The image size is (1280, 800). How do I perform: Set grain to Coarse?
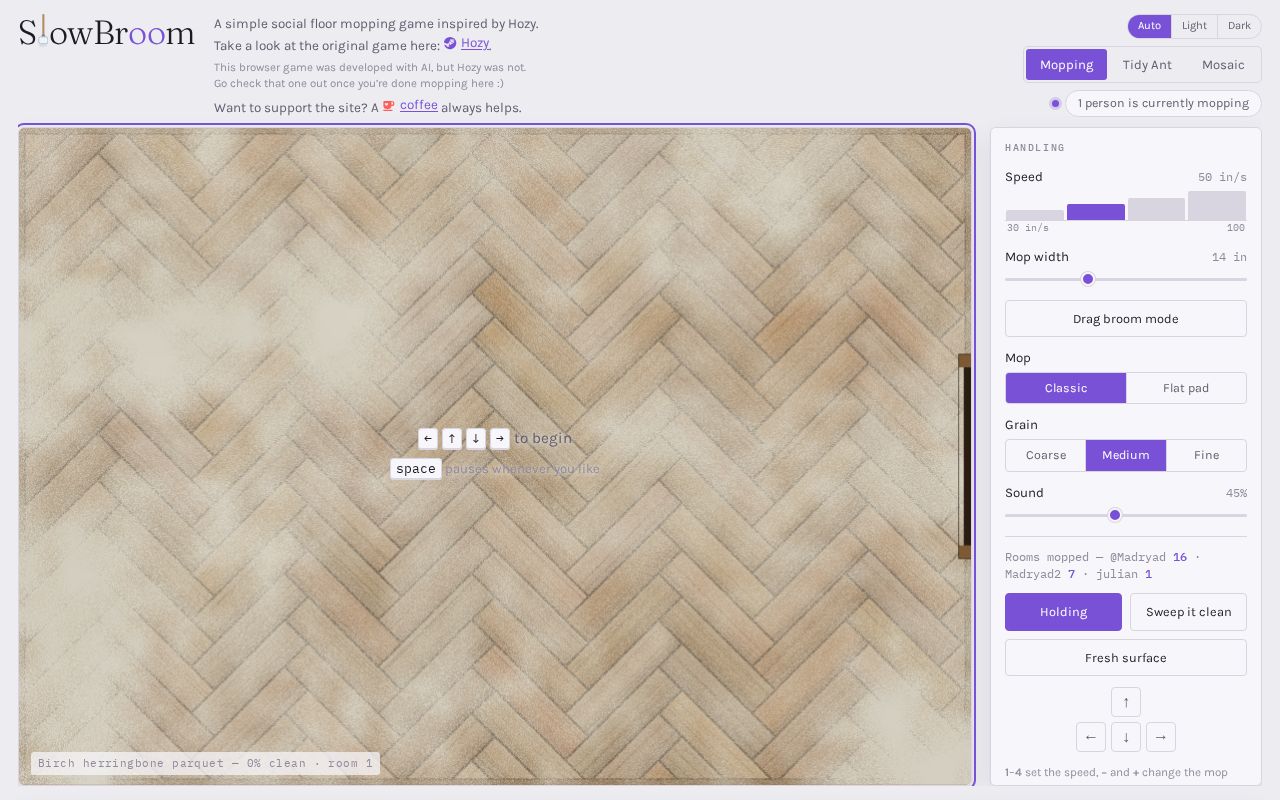click(1046, 455)
